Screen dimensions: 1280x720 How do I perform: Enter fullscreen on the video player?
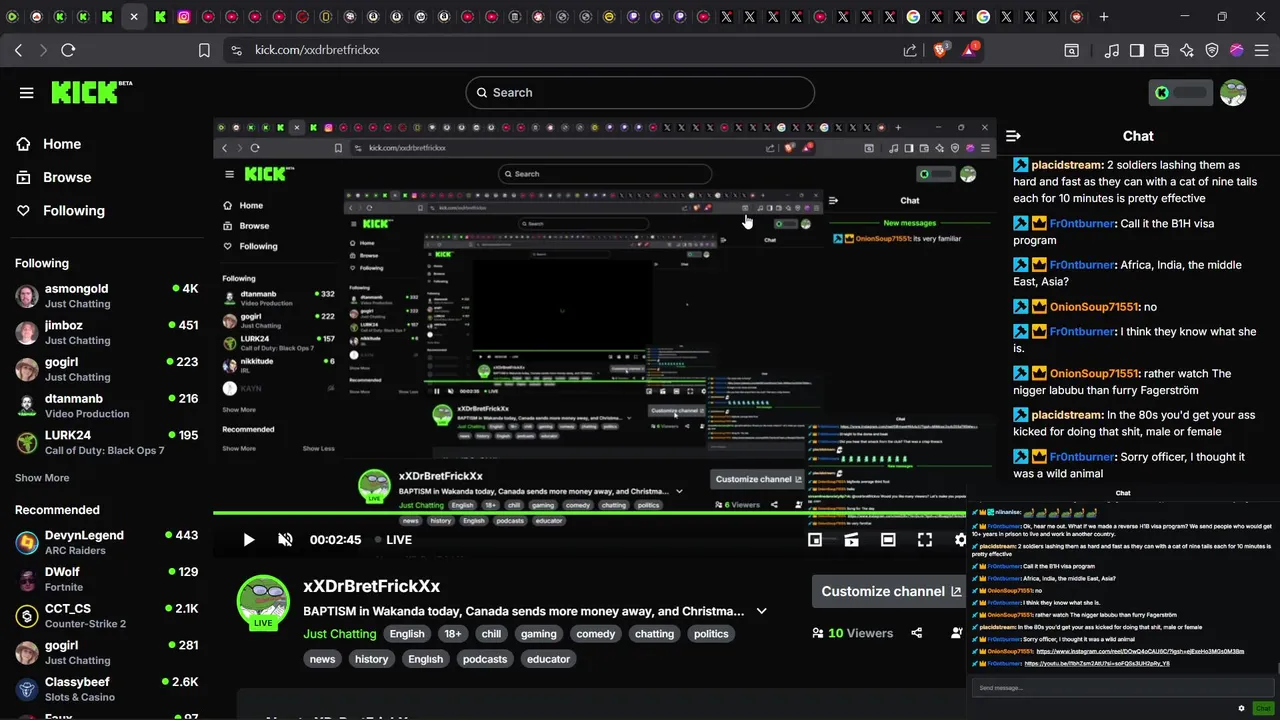click(x=925, y=540)
